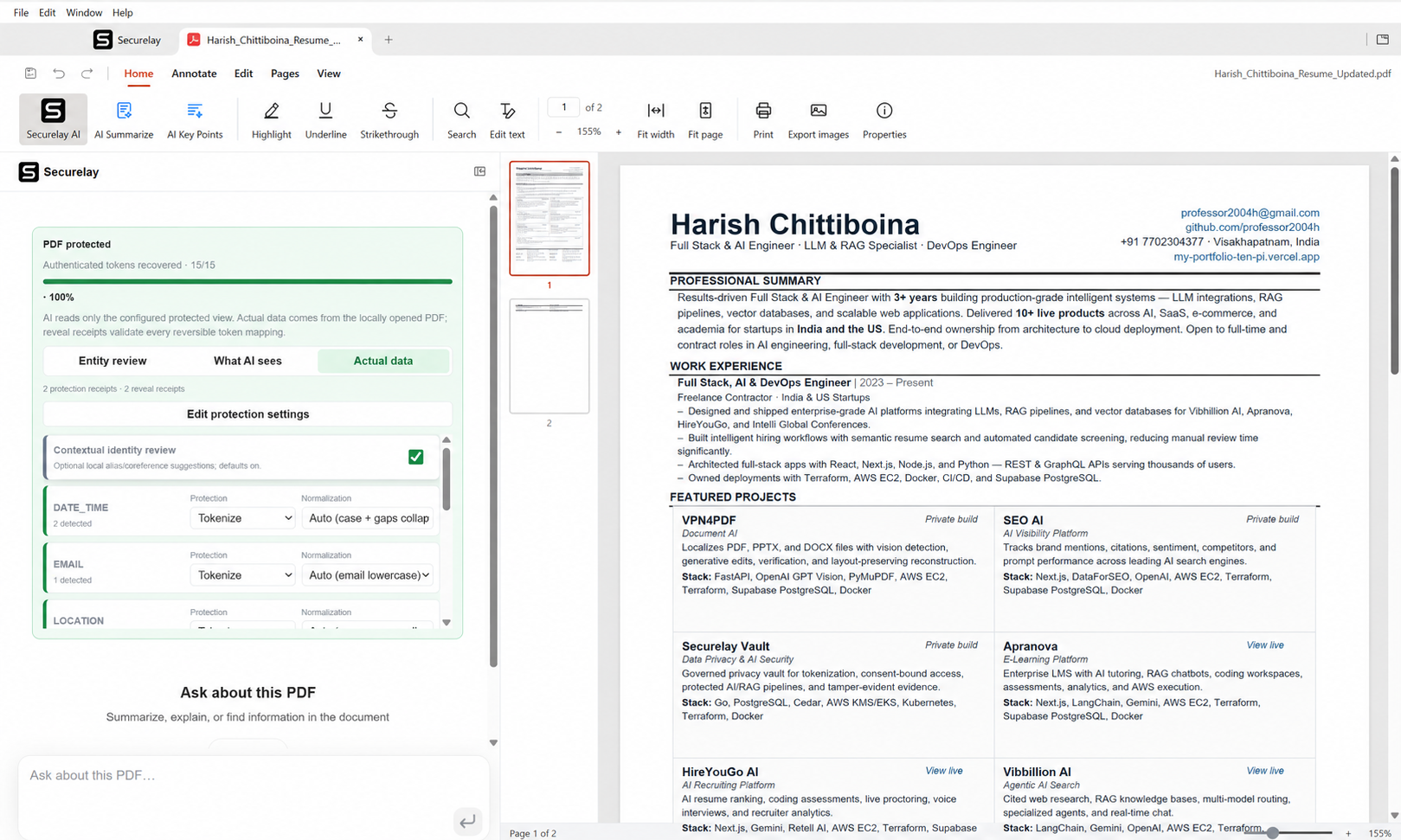This screenshot has width=1401, height=840.
Task: Click Edit protection settings button
Action: tap(247, 414)
